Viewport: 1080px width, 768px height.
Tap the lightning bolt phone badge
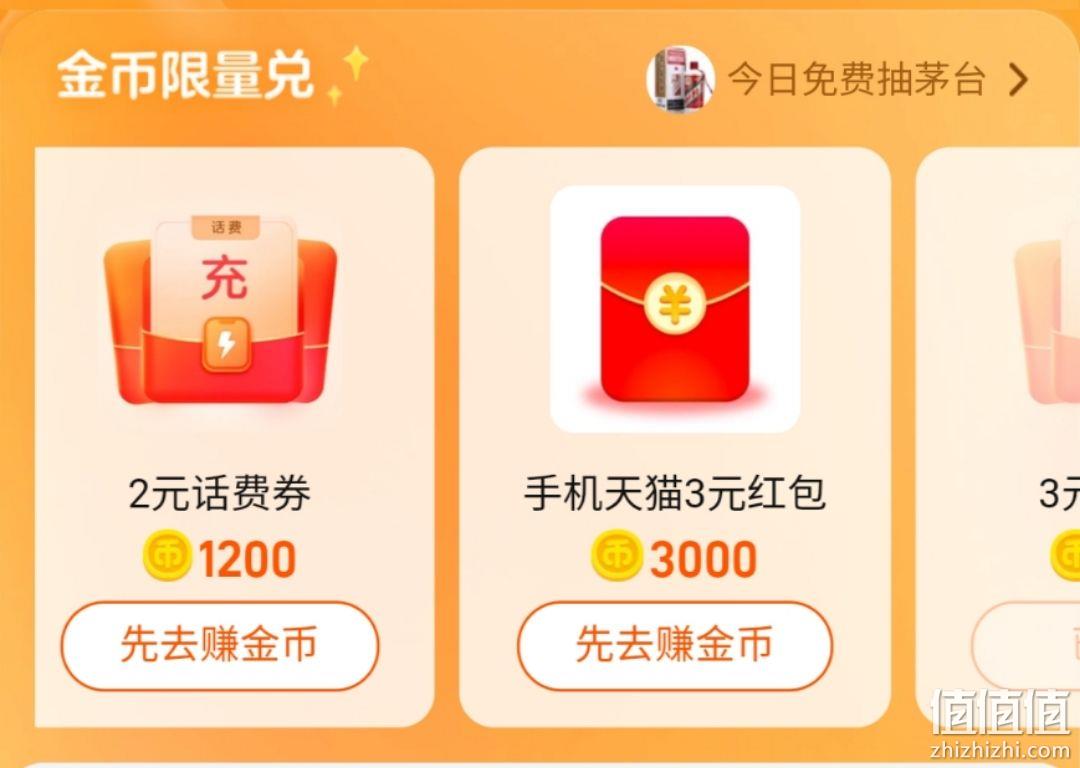(x=226, y=344)
